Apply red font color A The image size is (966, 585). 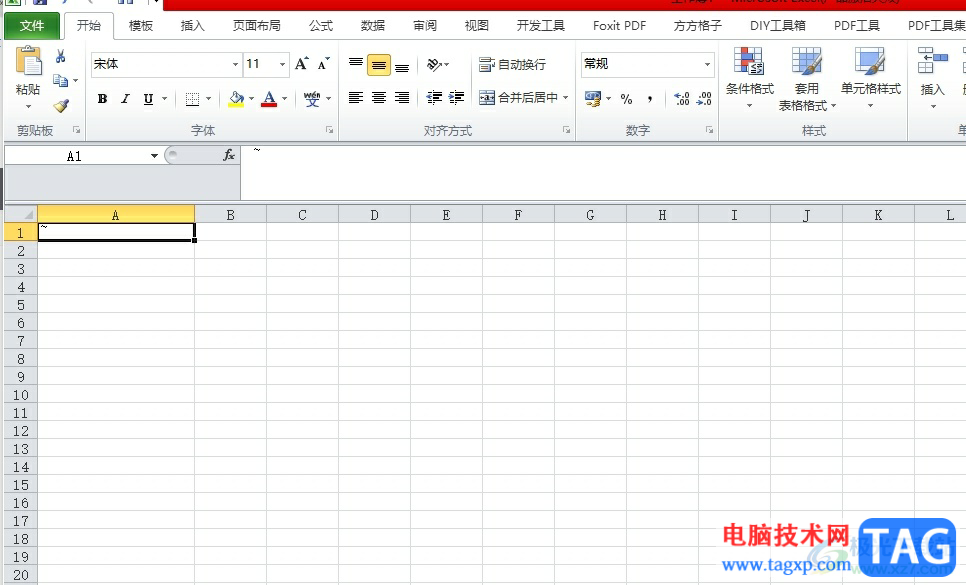[x=269, y=99]
